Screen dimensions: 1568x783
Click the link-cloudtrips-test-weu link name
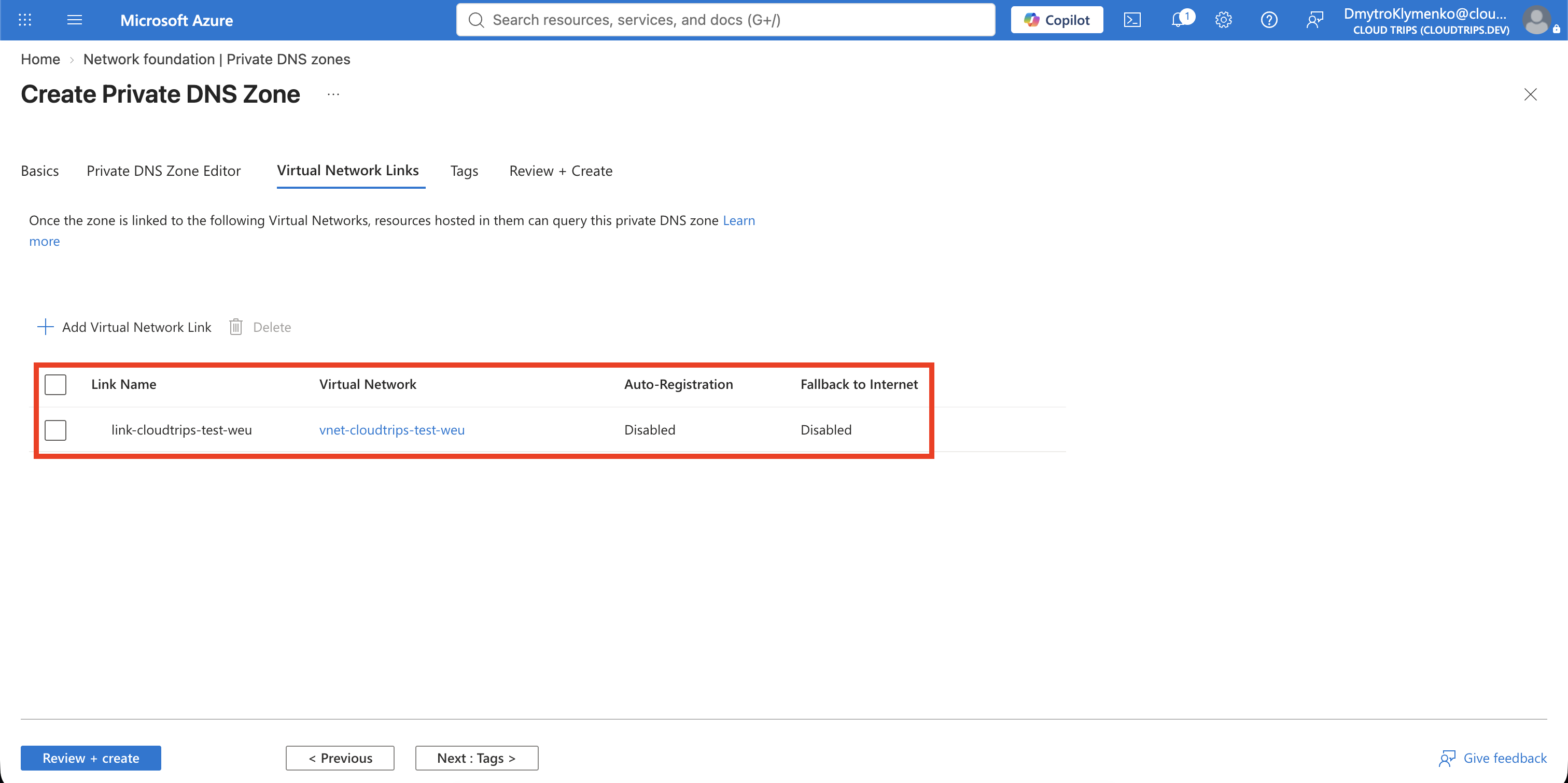pos(181,430)
